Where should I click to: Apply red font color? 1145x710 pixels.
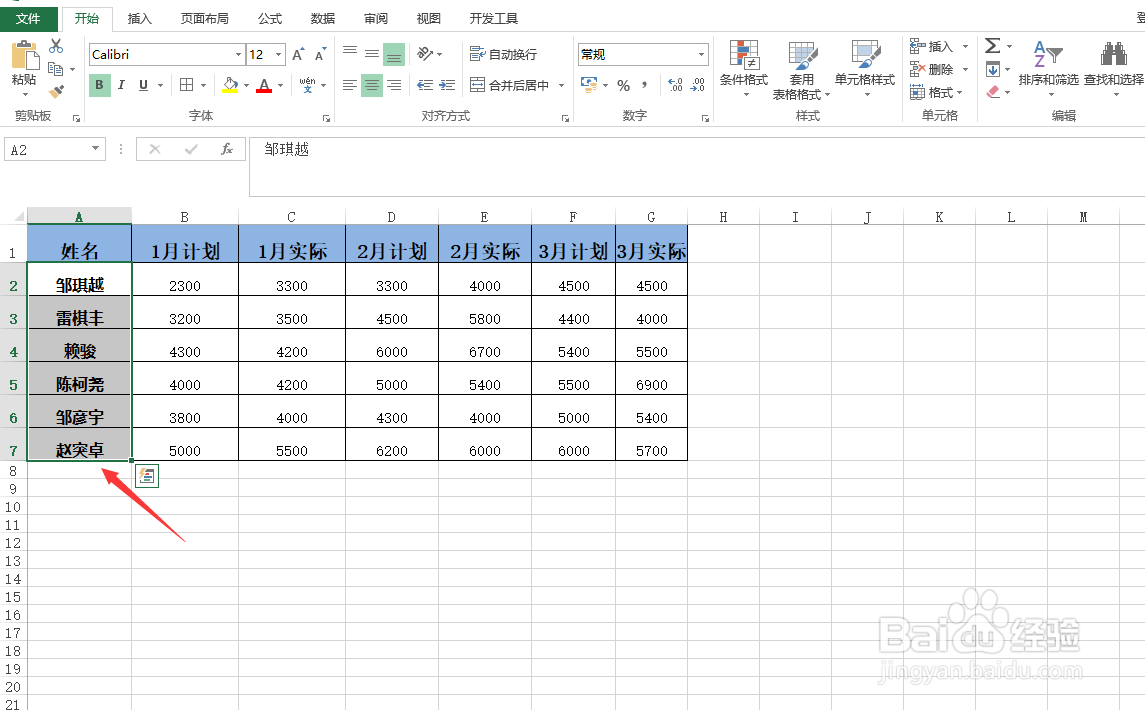point(264,85)
